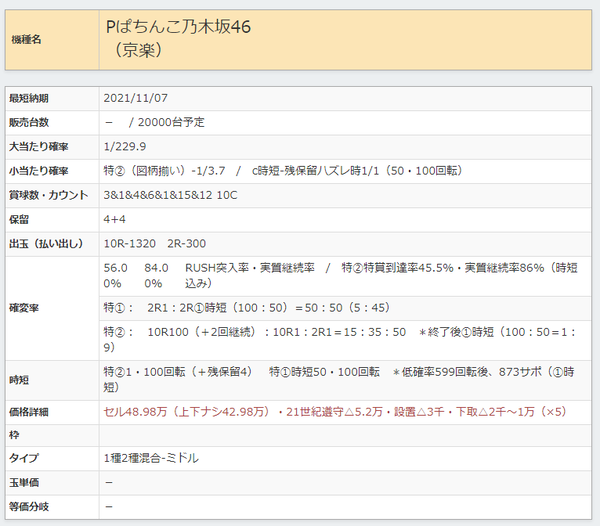Click the 枠 row label
The height and width of the screenshot is (526, 600).
tap(14, 435)
